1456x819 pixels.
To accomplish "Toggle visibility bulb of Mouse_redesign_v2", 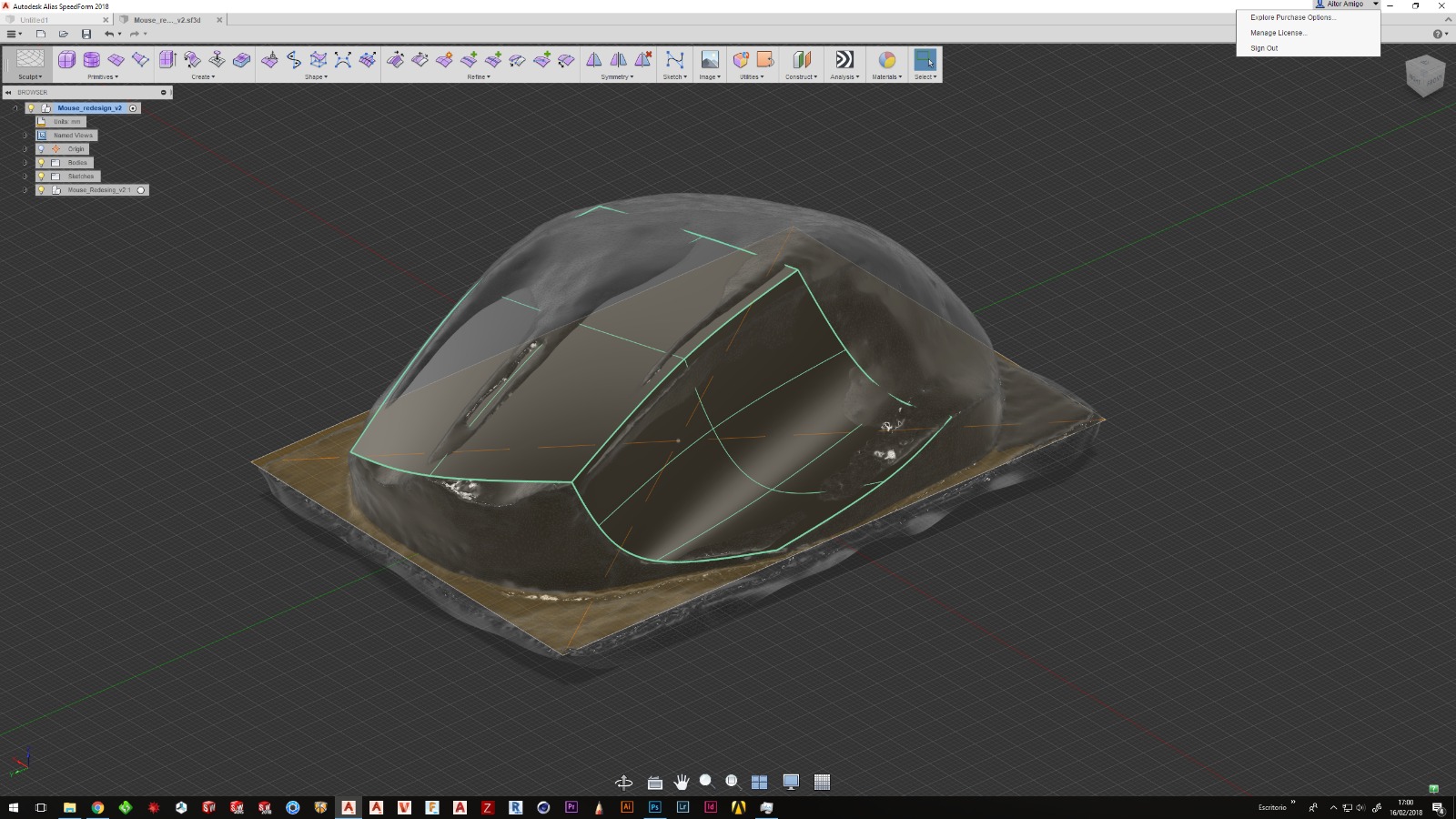I will coord(31,107).
